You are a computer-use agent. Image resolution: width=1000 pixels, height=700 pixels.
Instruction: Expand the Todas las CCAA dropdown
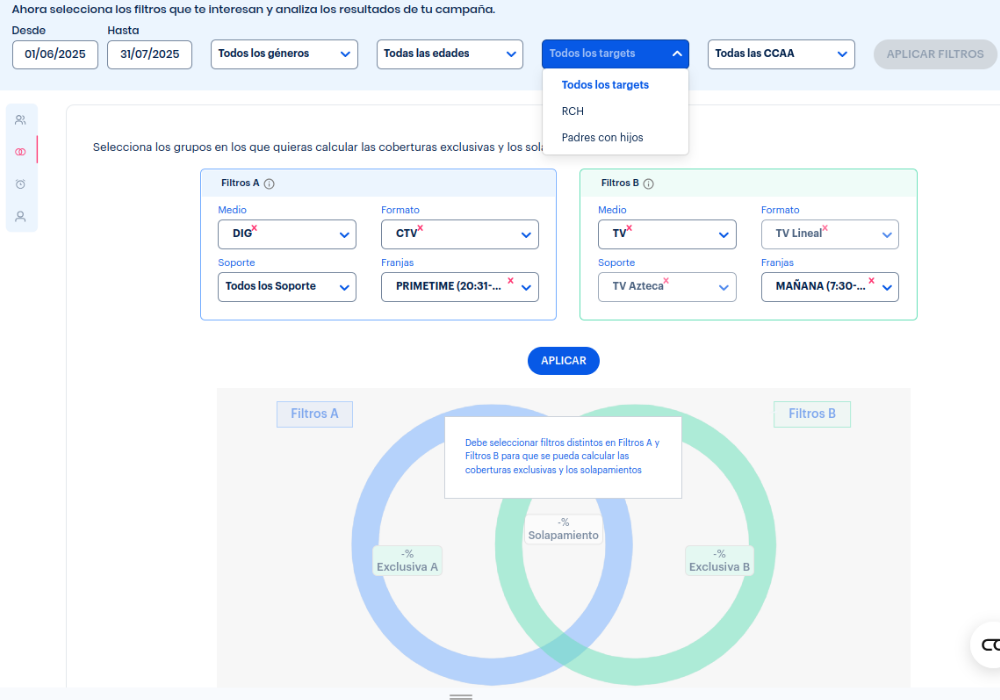click(x=780, y=54)
